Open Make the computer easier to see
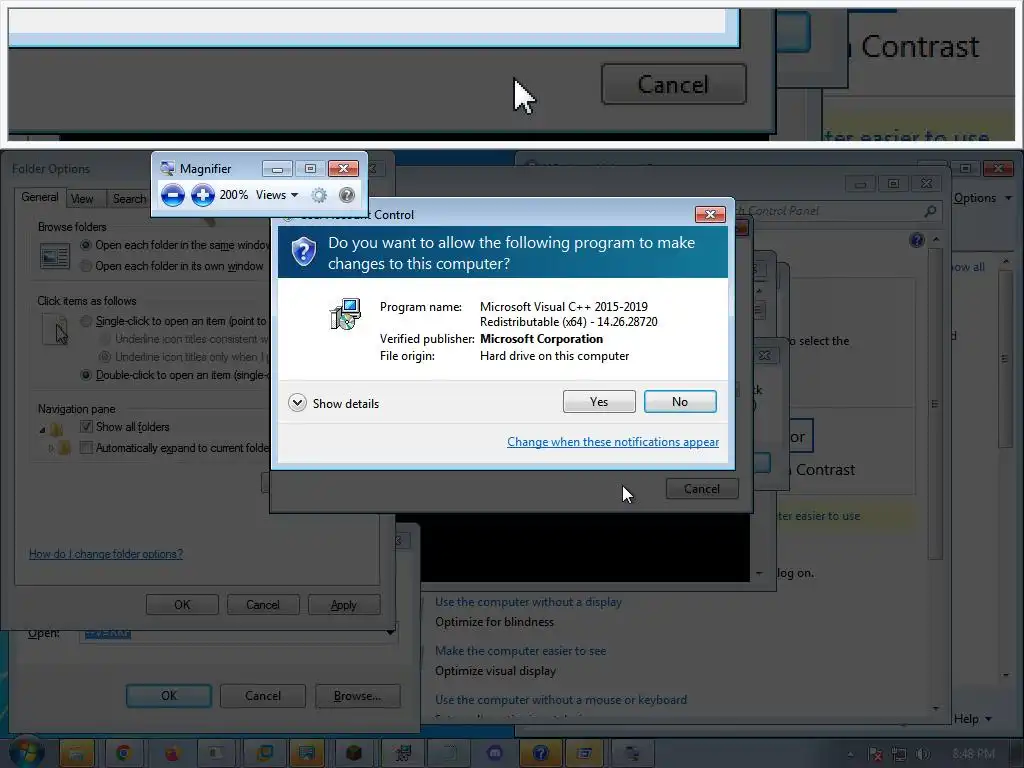1024x768 pixels. point(520,651)
